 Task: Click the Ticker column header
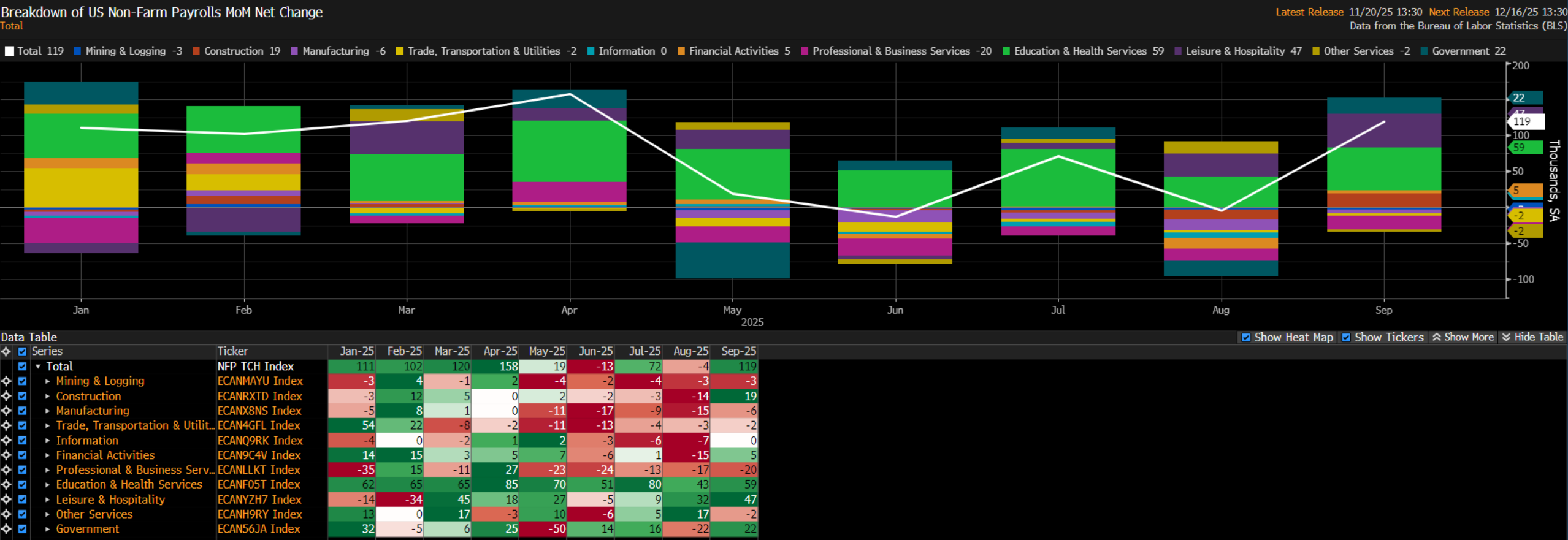[x=233, y=351]
